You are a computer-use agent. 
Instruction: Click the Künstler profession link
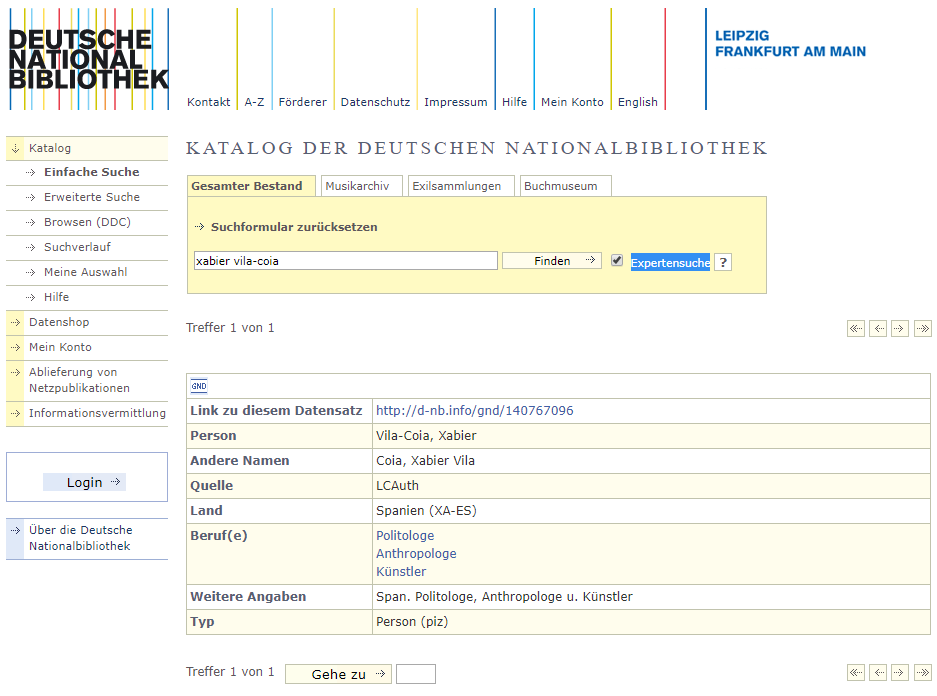click(x=401, y=572)
